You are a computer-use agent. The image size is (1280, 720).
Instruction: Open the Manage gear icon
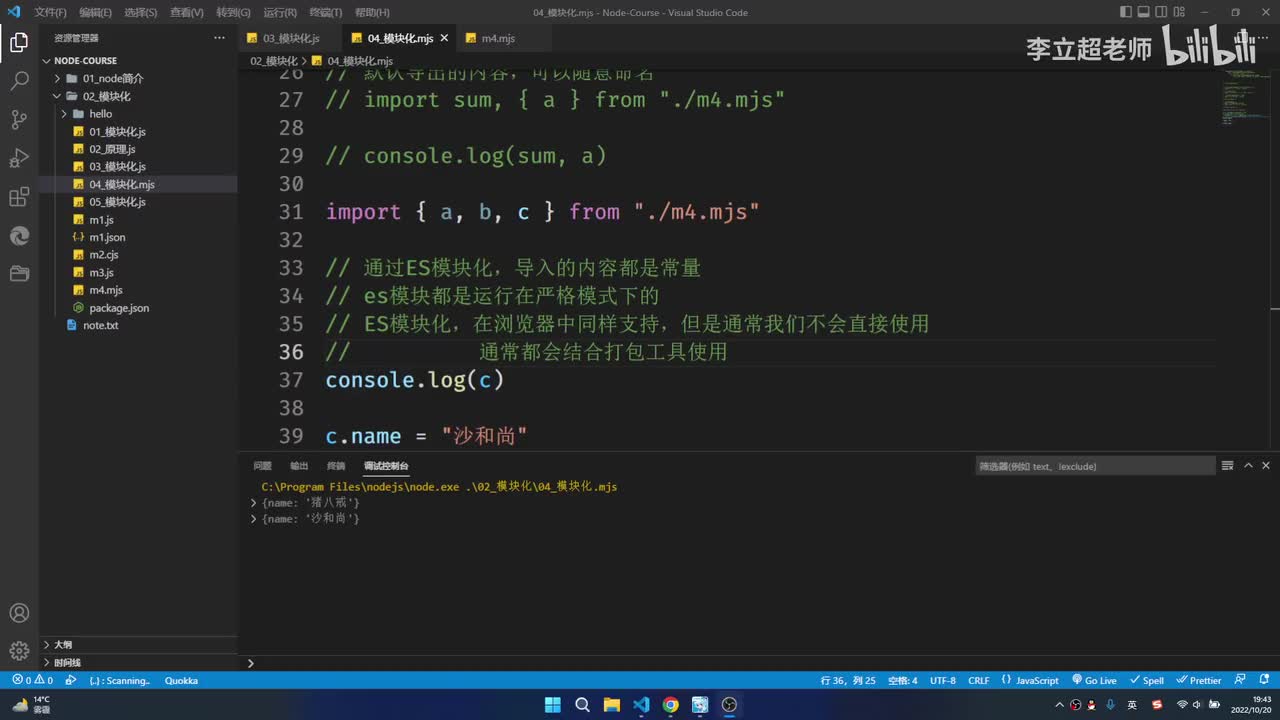19,651
